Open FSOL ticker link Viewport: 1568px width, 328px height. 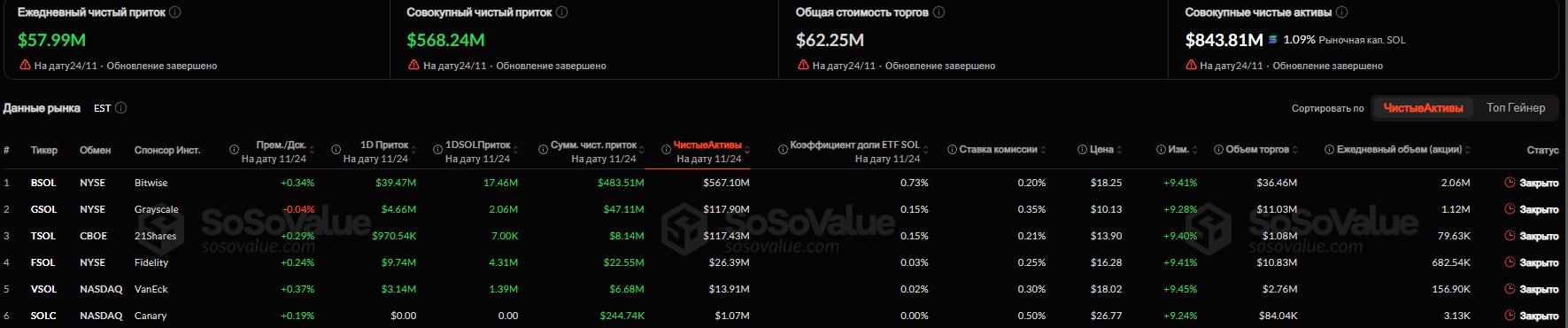42,262
